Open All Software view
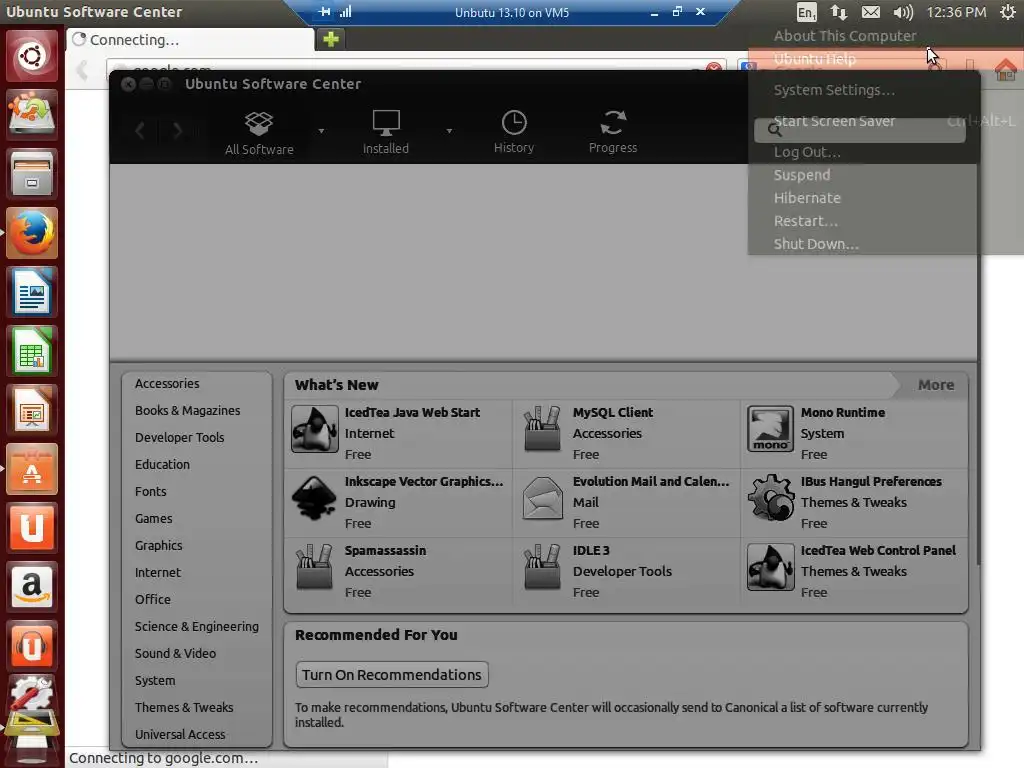 click(259, 133)
